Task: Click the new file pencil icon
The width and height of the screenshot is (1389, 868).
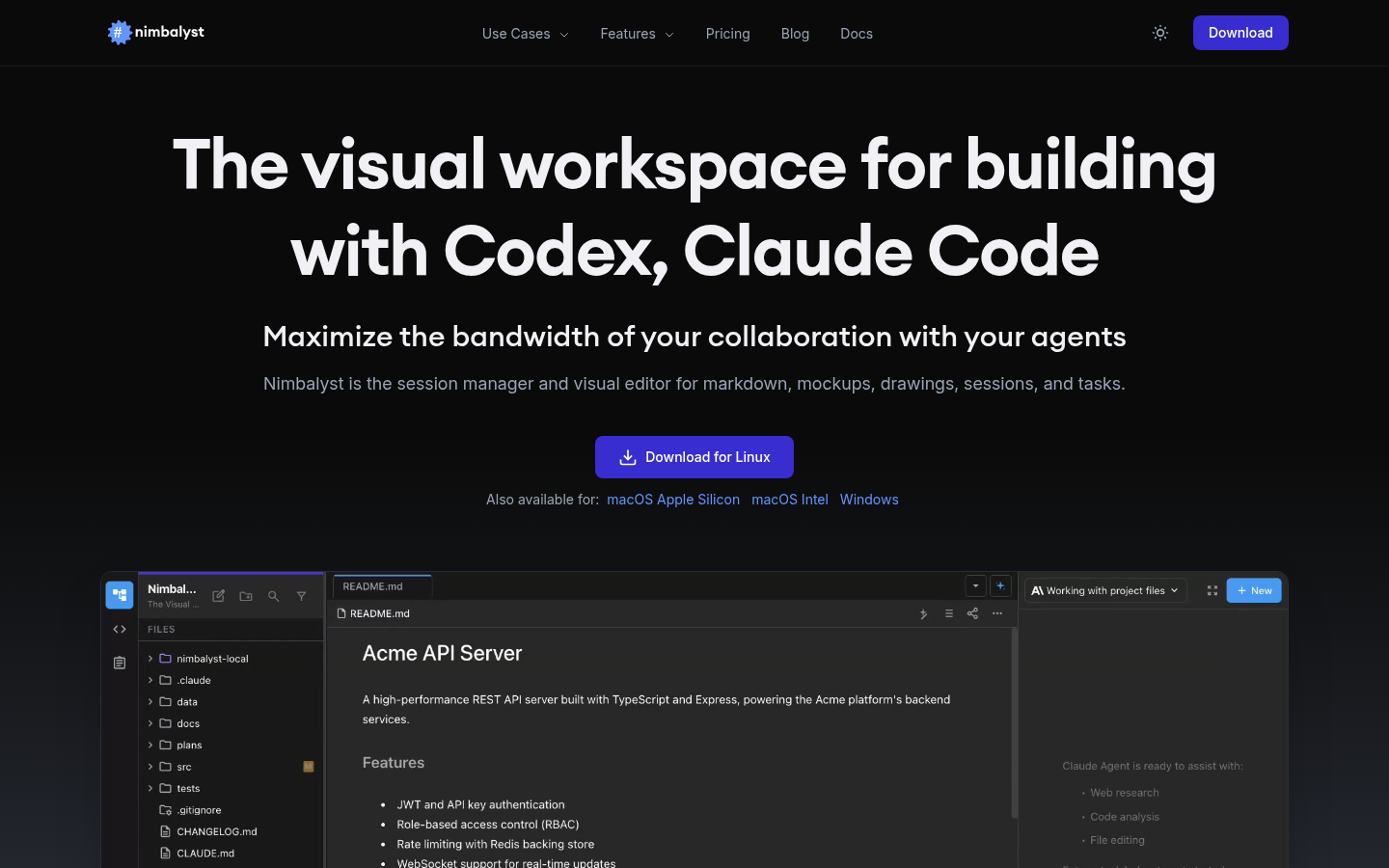Action: coord(219,596)
